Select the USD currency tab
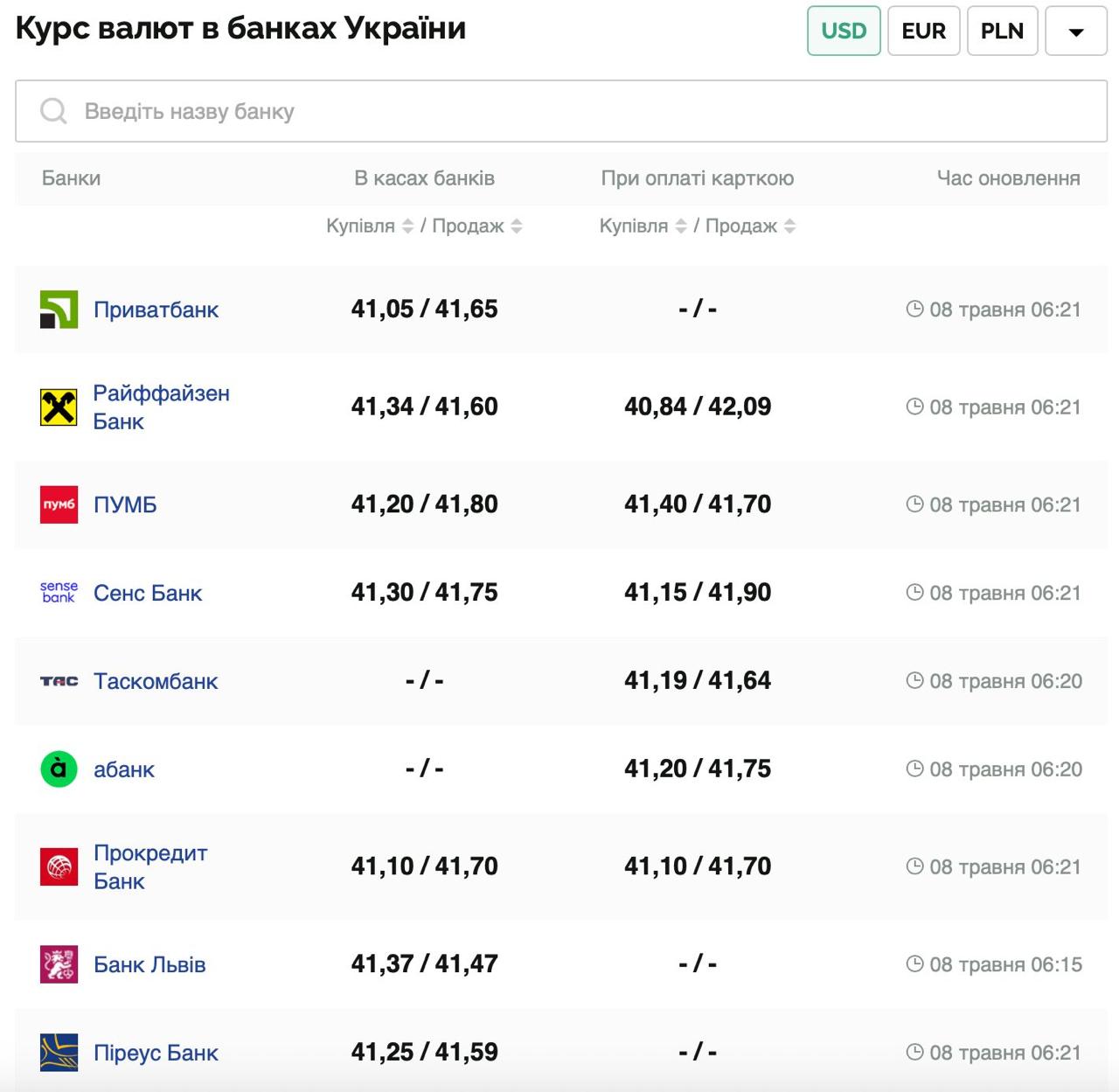The height and width of the screenshot is (1092, 1119). (843, 31)
